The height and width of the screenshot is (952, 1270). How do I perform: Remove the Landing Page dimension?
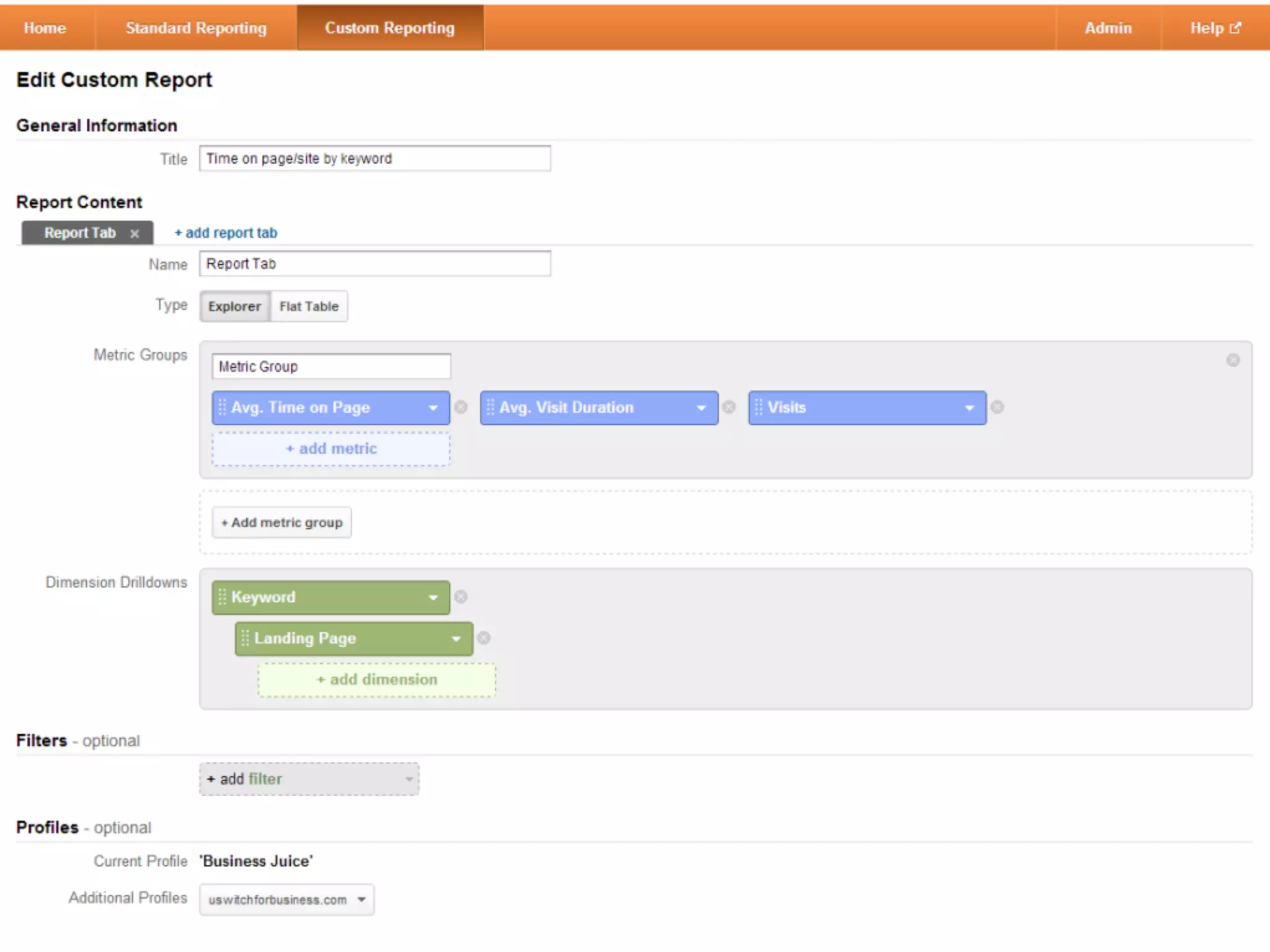coord(484,638)
